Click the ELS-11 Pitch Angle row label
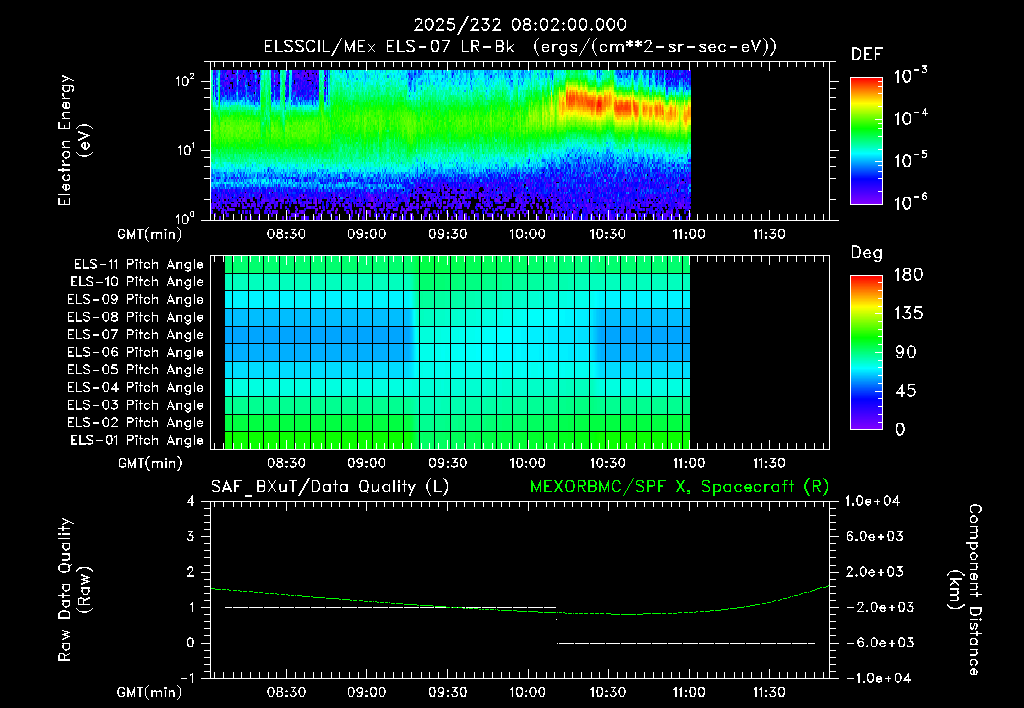 [x=138, y=265]
